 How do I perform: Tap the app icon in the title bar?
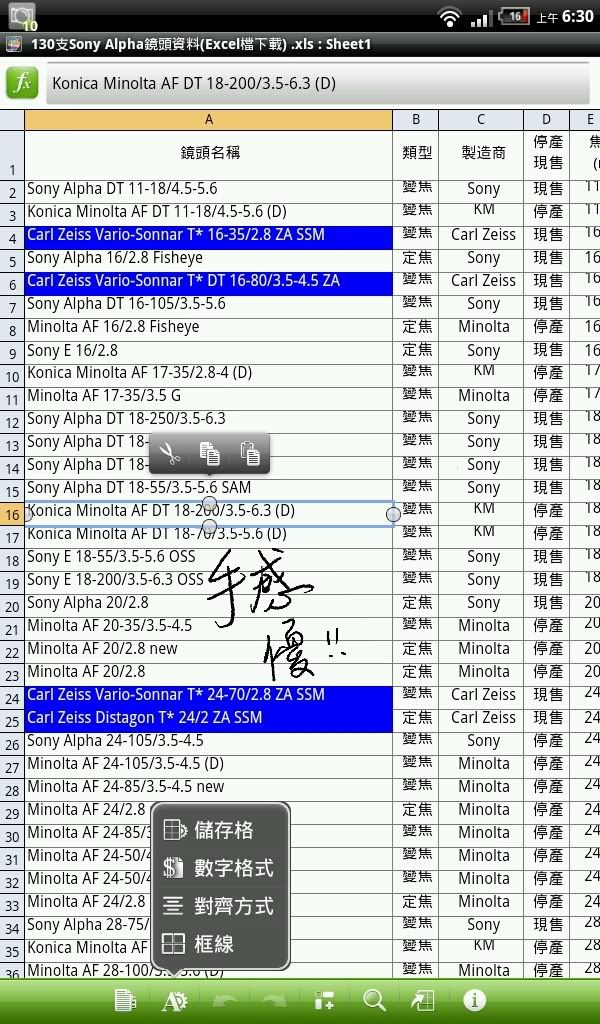(13, 44)
